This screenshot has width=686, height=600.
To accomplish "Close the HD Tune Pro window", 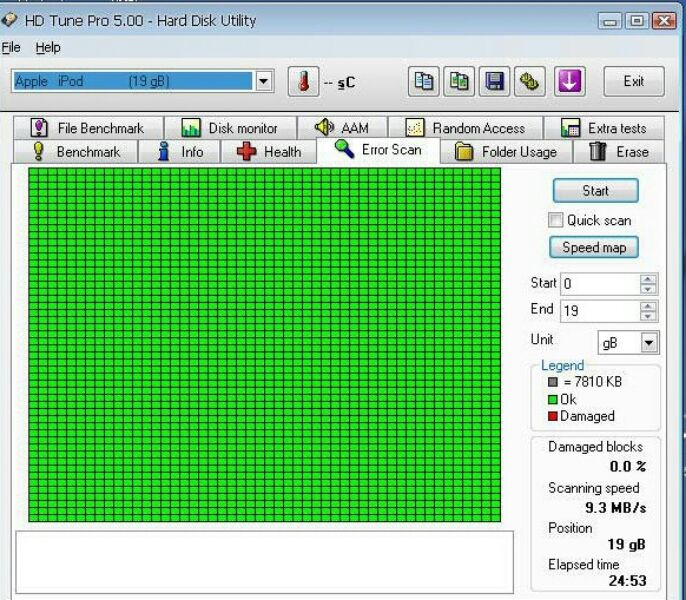I will 664,21.
